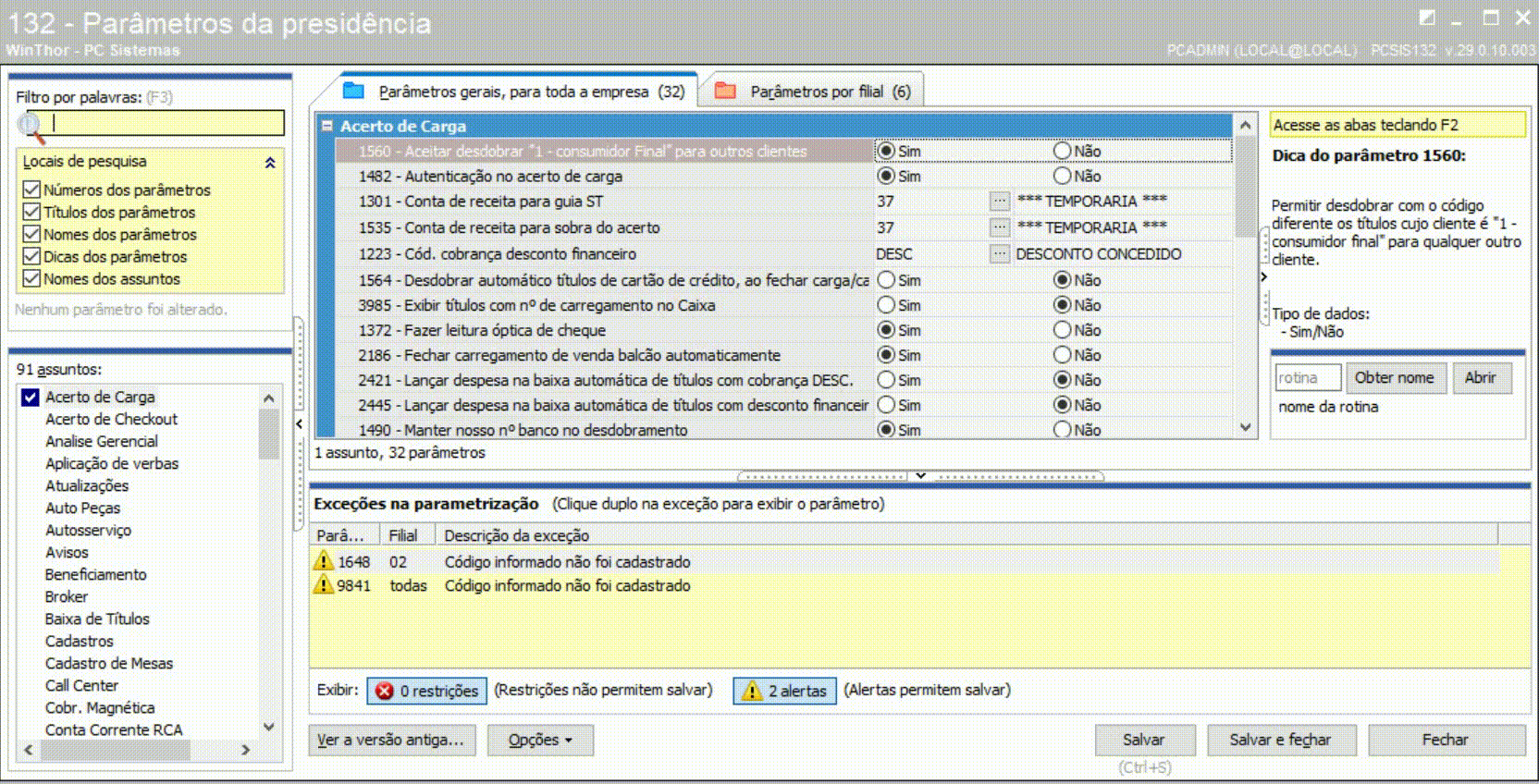Image resolution: width=1539 pixels, height=784 pixels.
Task: Toggle Números dos parâmetros checkbox
Action: point(31,190)
